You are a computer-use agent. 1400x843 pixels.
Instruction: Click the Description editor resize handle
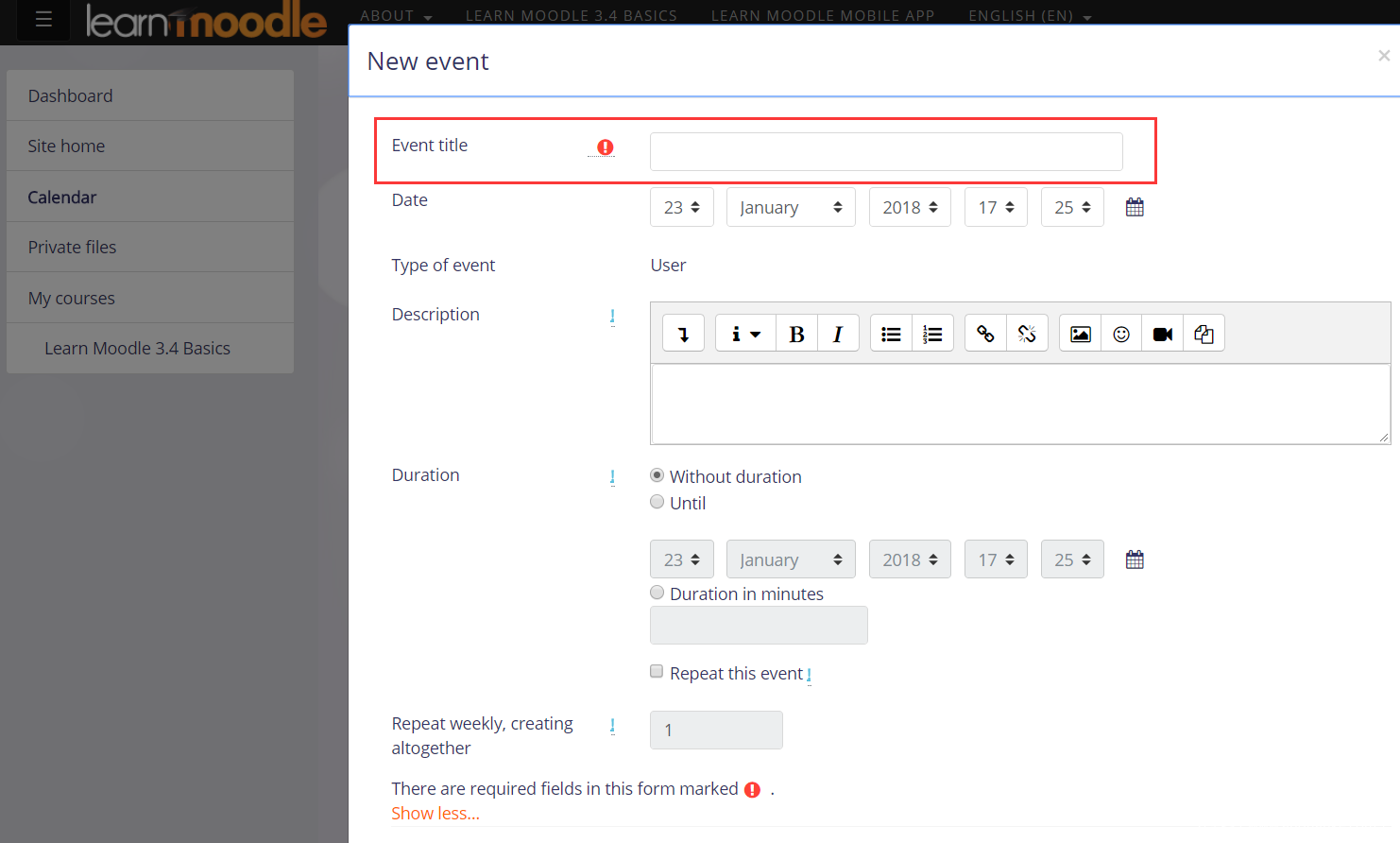pyautogui.click(x=1383, y=437)
